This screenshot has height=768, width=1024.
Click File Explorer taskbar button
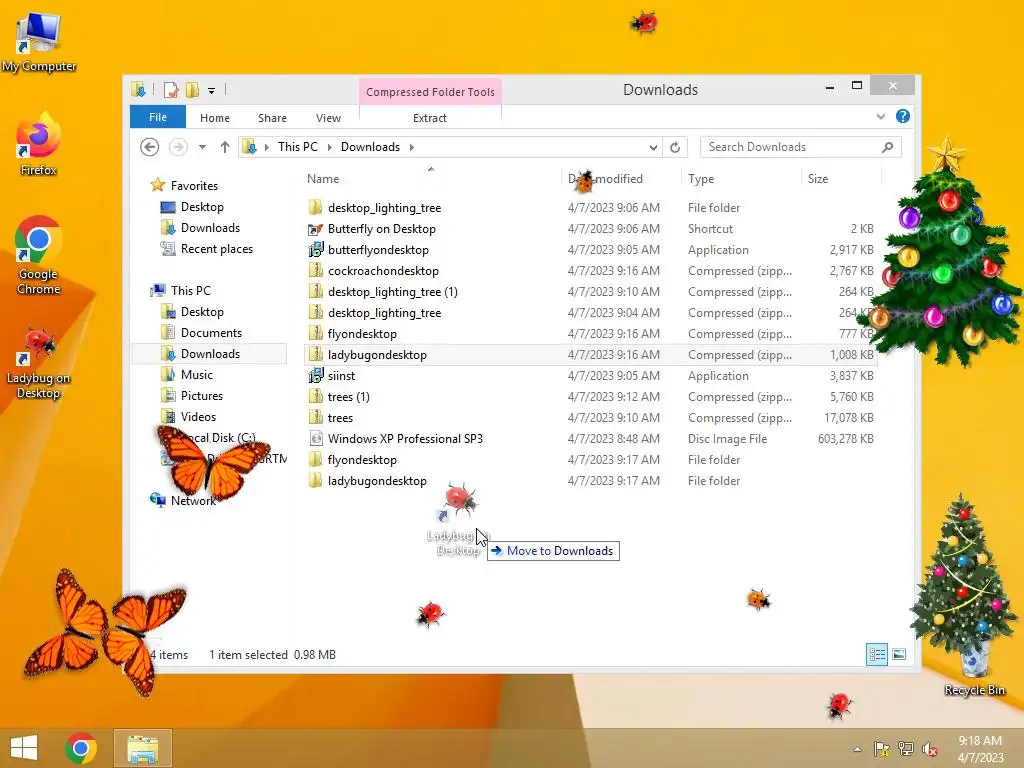pyautogui.click(x=143, y=748)
